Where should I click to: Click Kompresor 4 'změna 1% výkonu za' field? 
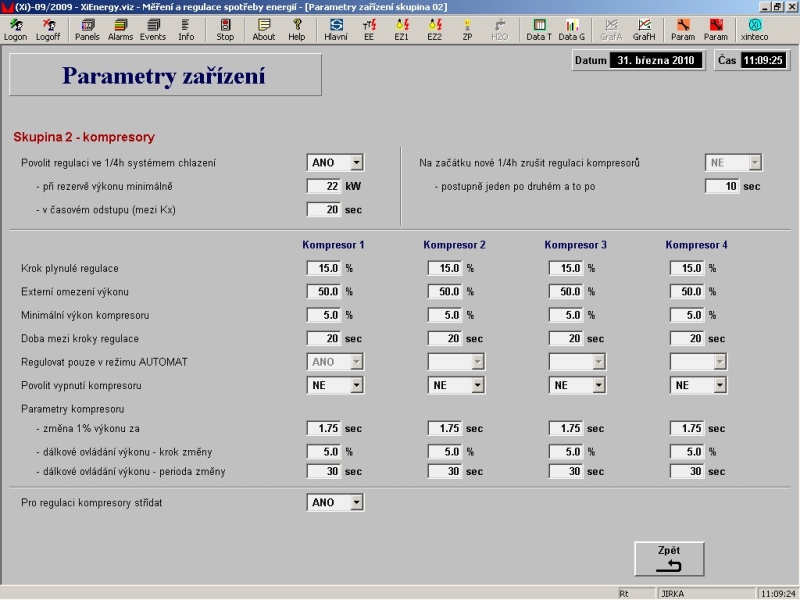[x=687, y=428]
